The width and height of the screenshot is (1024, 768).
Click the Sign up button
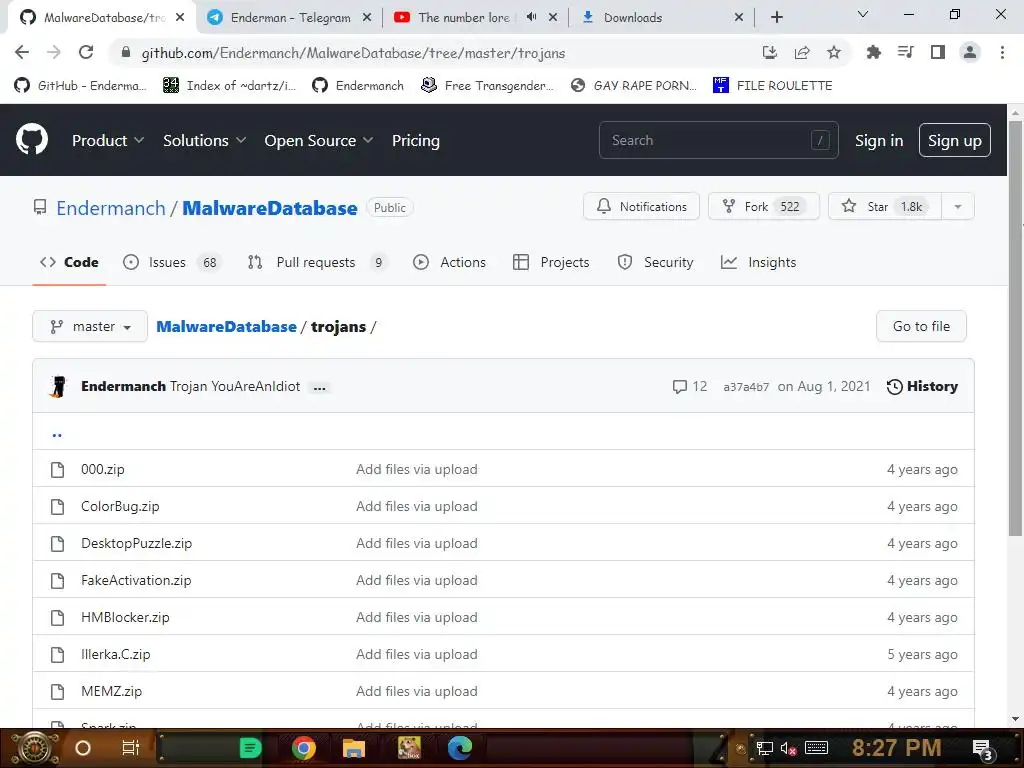(955, 140)
